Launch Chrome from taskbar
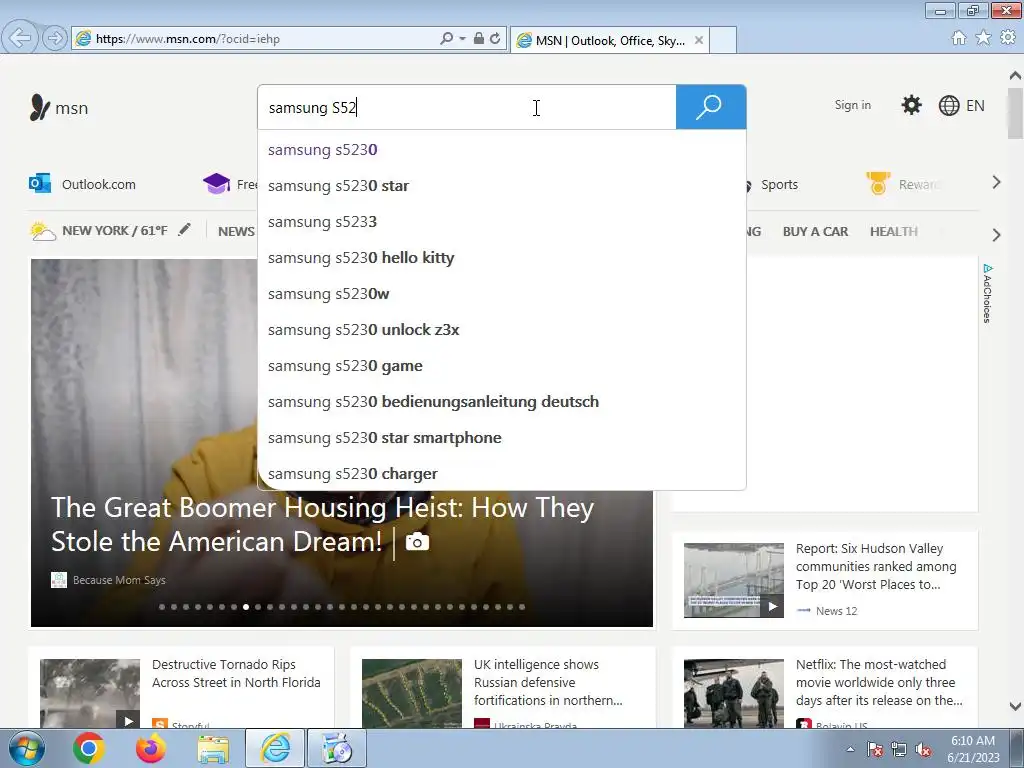 [89, 748]
